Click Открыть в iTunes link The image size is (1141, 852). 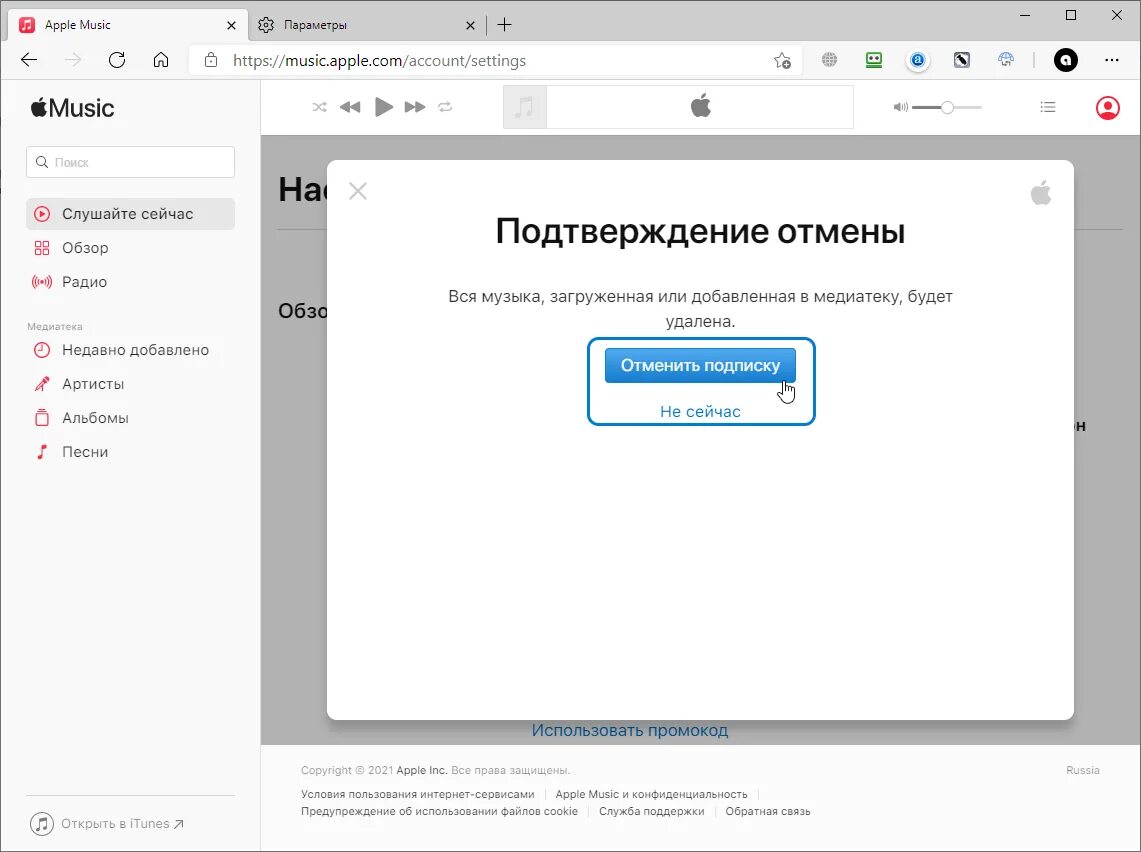pyautogui.click(x=107, y=824)
